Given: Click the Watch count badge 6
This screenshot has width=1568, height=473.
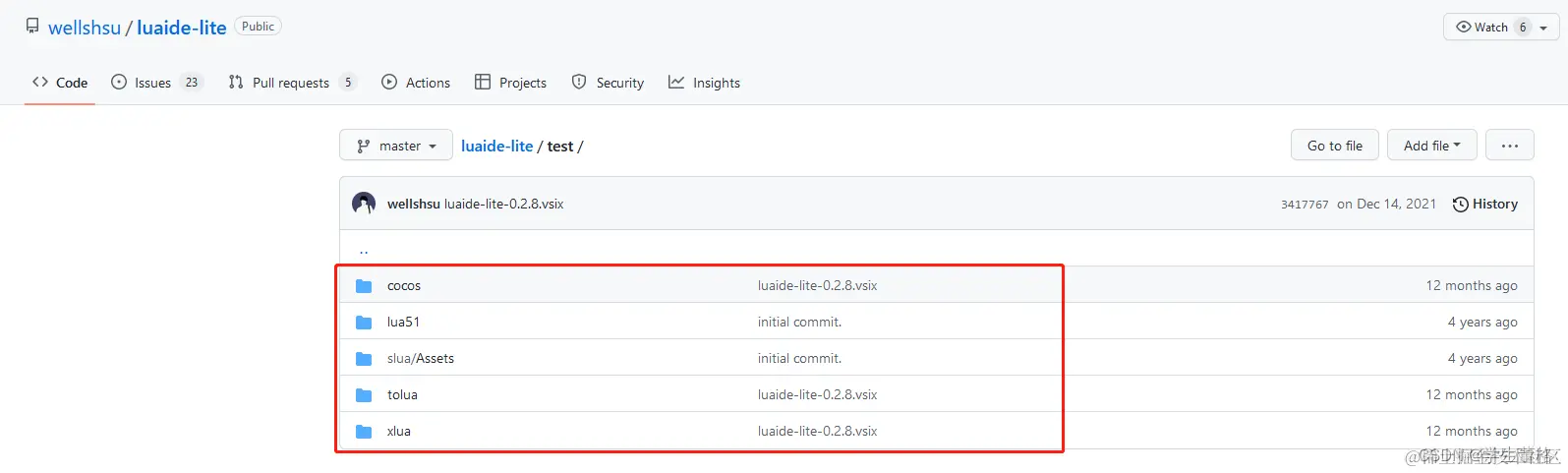Looking at the screenshot, I should click(1523, 27).
